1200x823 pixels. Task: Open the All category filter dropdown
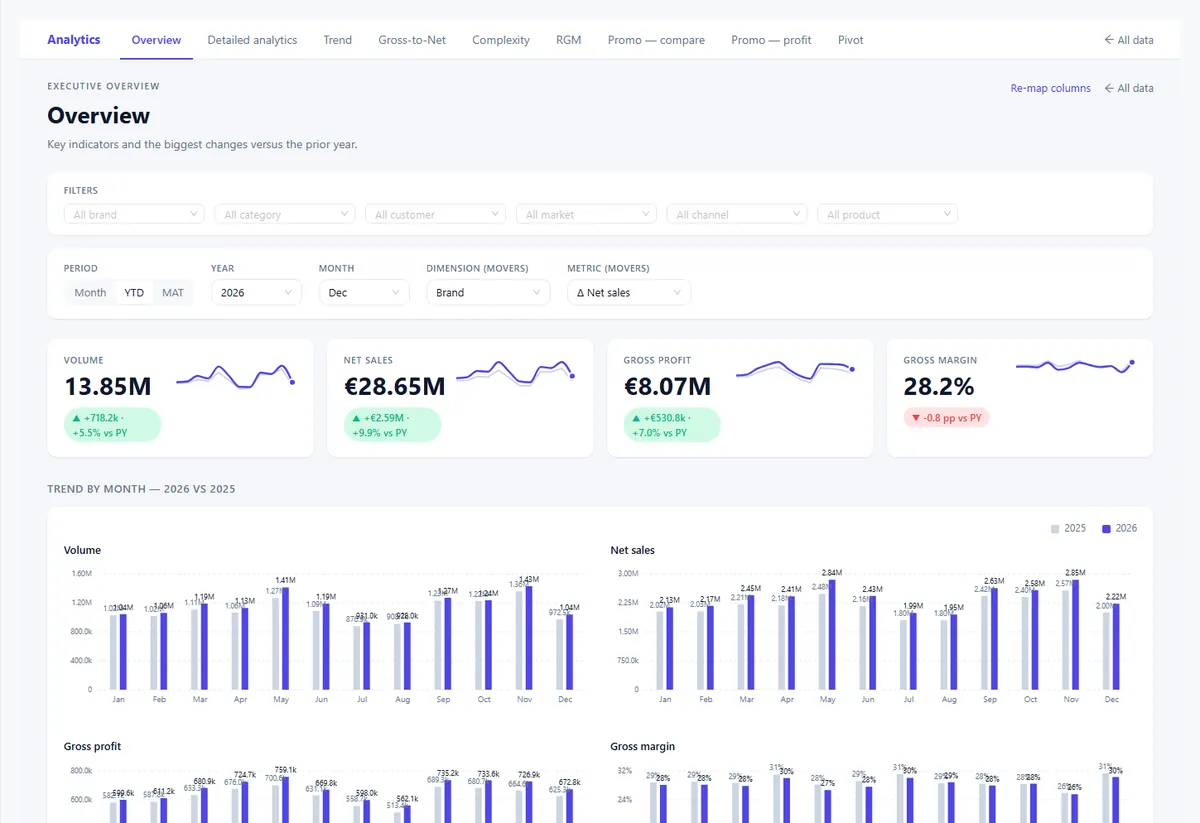[x=285, y=214]
